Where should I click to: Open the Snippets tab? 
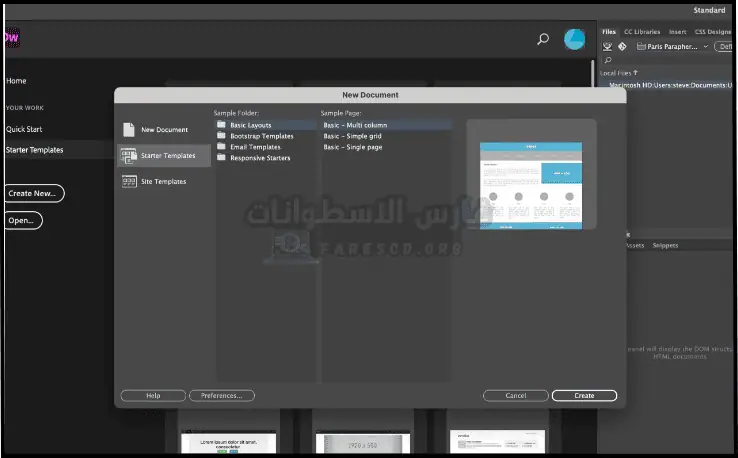(665, 244)
